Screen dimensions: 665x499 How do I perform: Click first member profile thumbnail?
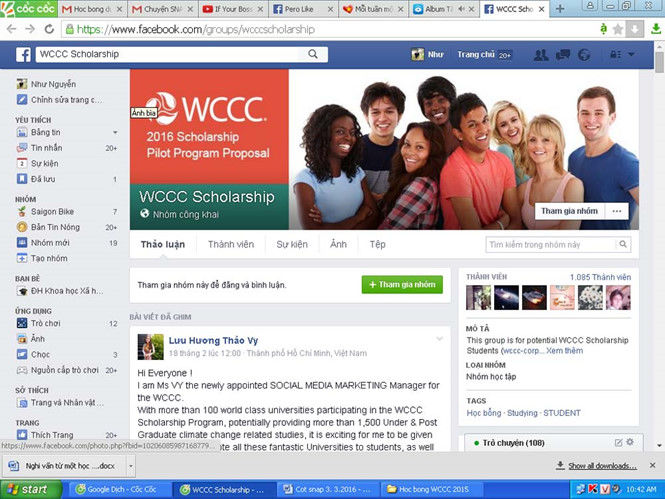[478, 297]
